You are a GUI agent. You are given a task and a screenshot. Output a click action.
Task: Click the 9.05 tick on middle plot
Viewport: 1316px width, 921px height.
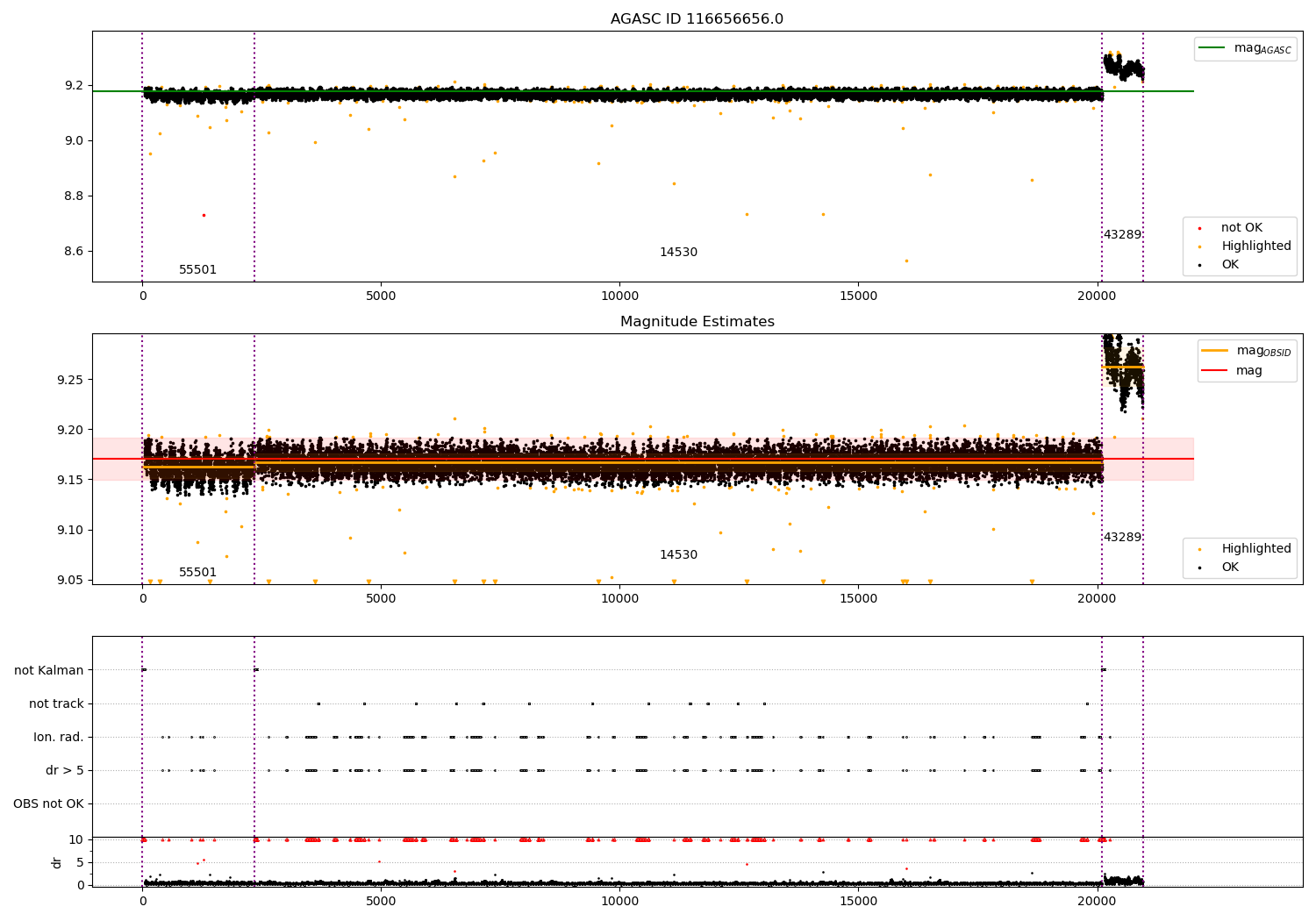69,580
